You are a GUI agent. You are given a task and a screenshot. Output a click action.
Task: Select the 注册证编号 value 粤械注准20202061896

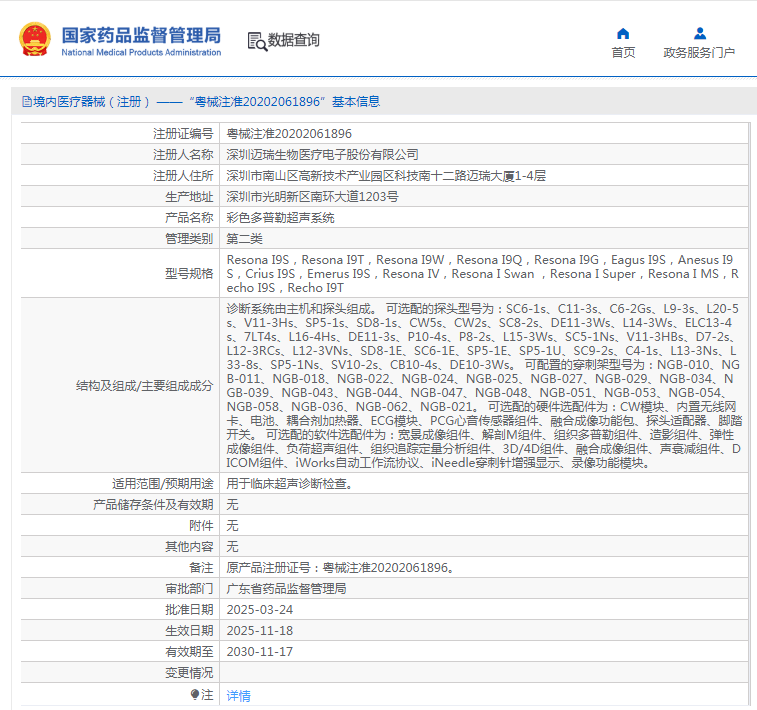(289, 133)
